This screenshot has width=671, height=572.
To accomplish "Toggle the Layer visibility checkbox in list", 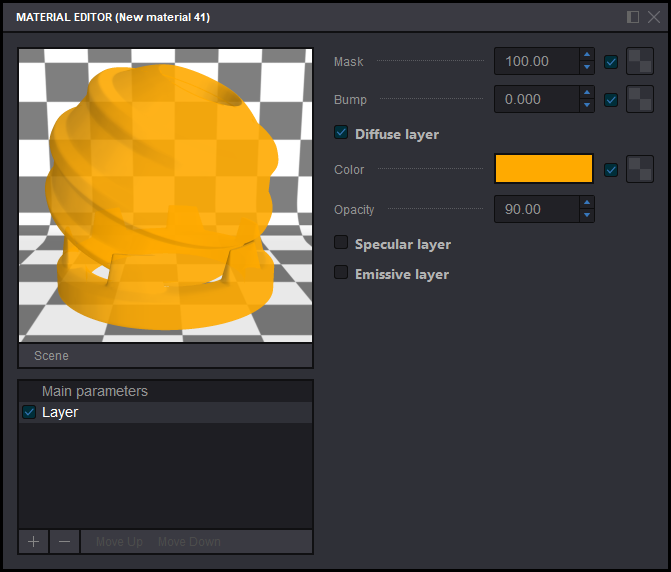I will coord(29,412).
